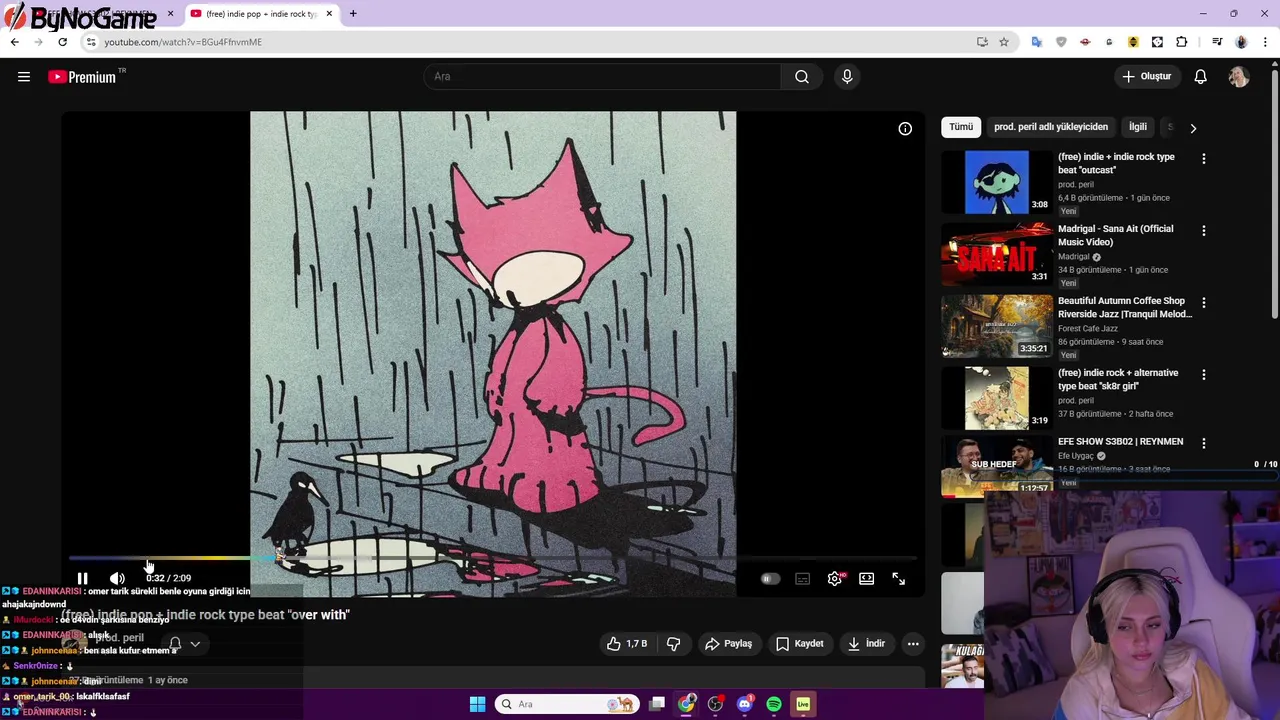Screen dimensions: 1280x720
Task: Click the YouTube search magnifier button
Action: click(x=802, y=77)
